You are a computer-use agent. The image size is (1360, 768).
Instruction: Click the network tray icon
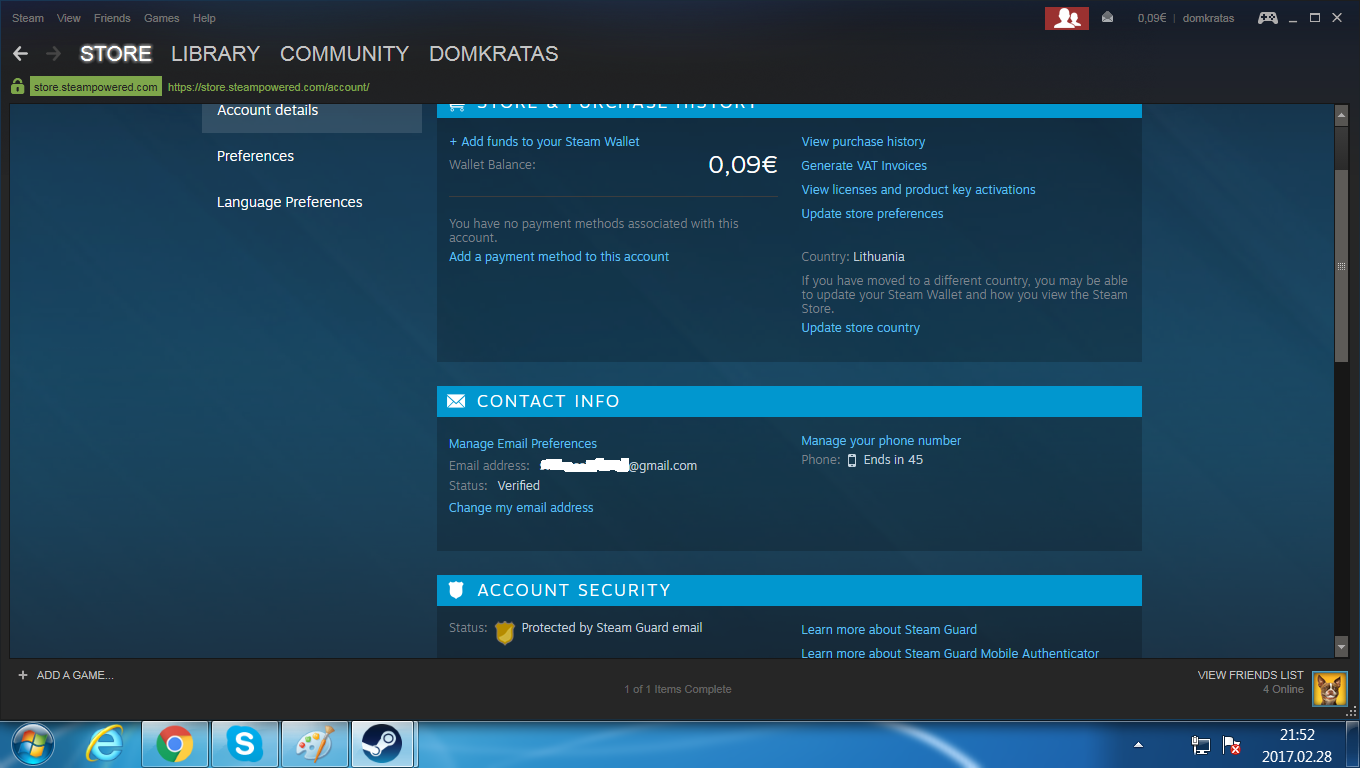[1201, 745]
